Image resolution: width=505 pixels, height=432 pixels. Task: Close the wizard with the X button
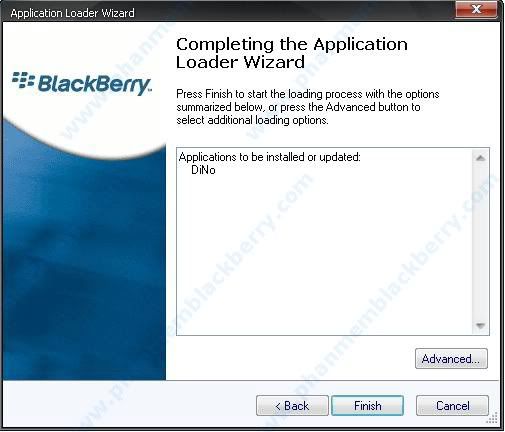[476, 9]
